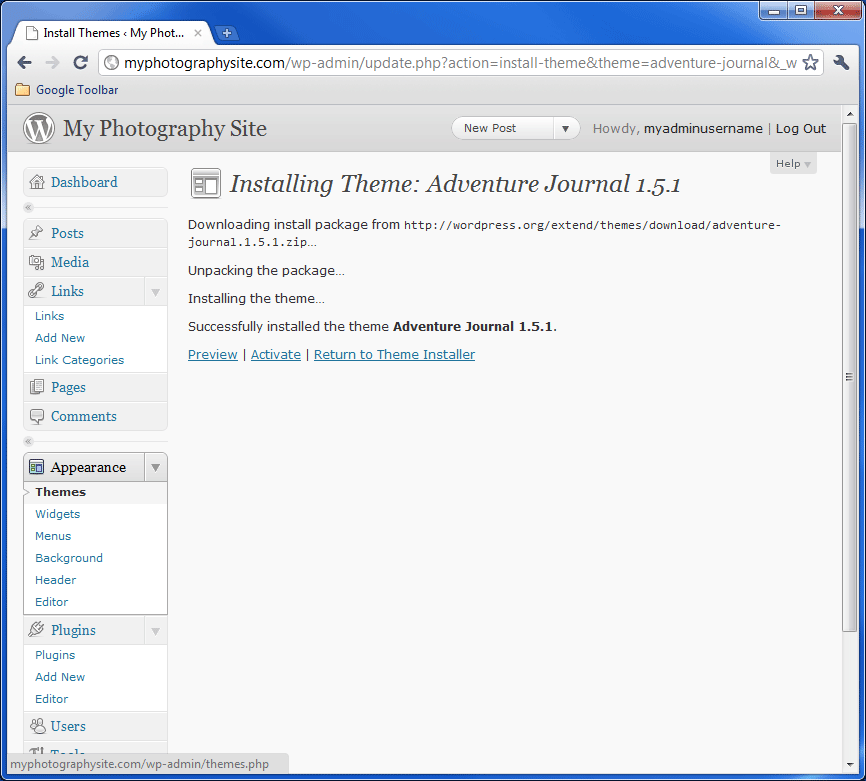Click the browser back arrow
This screenshot has height=781, width=866.
[24, 62]
